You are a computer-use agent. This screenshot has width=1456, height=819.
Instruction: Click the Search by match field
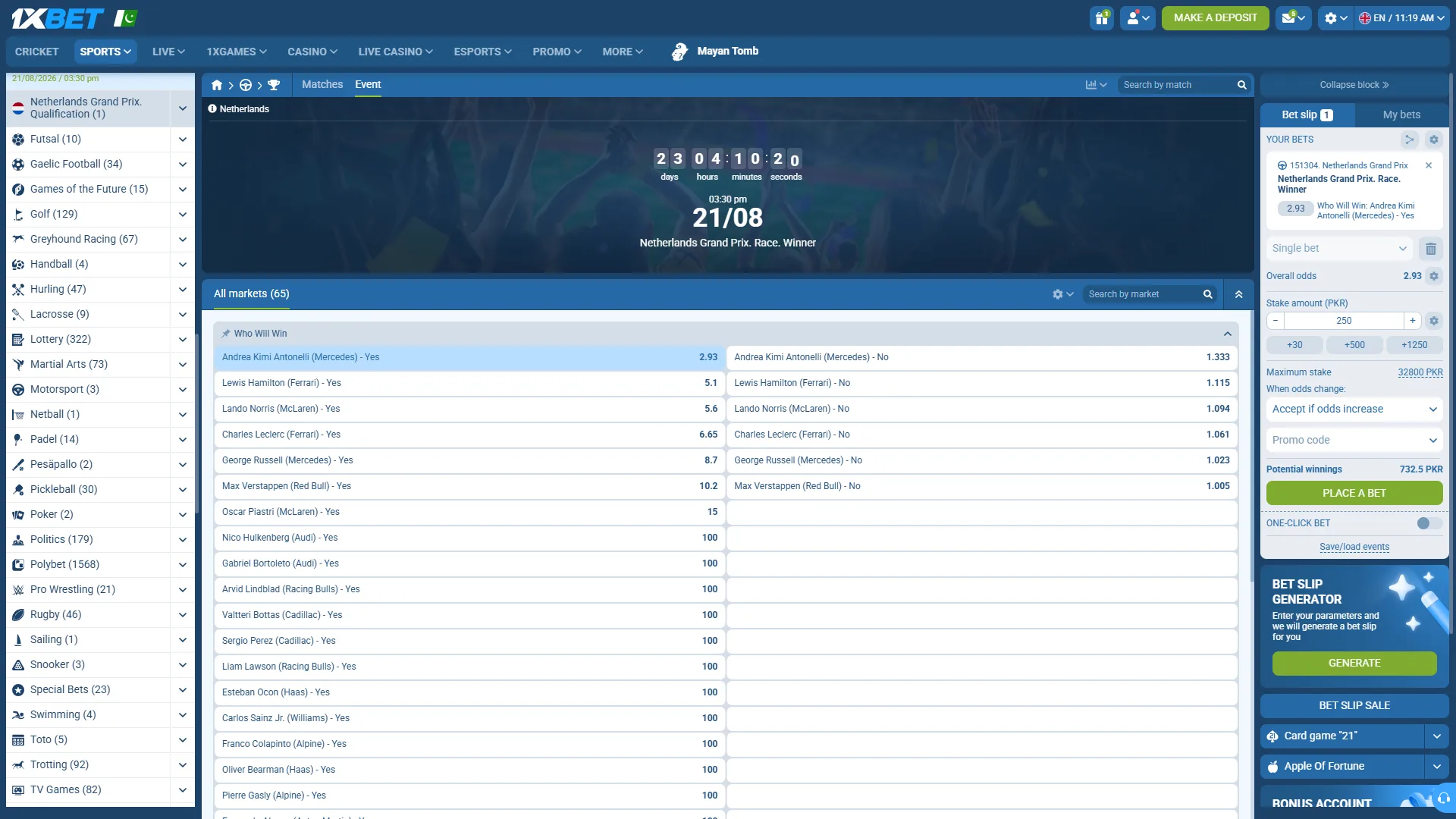tap(1176, 85)
